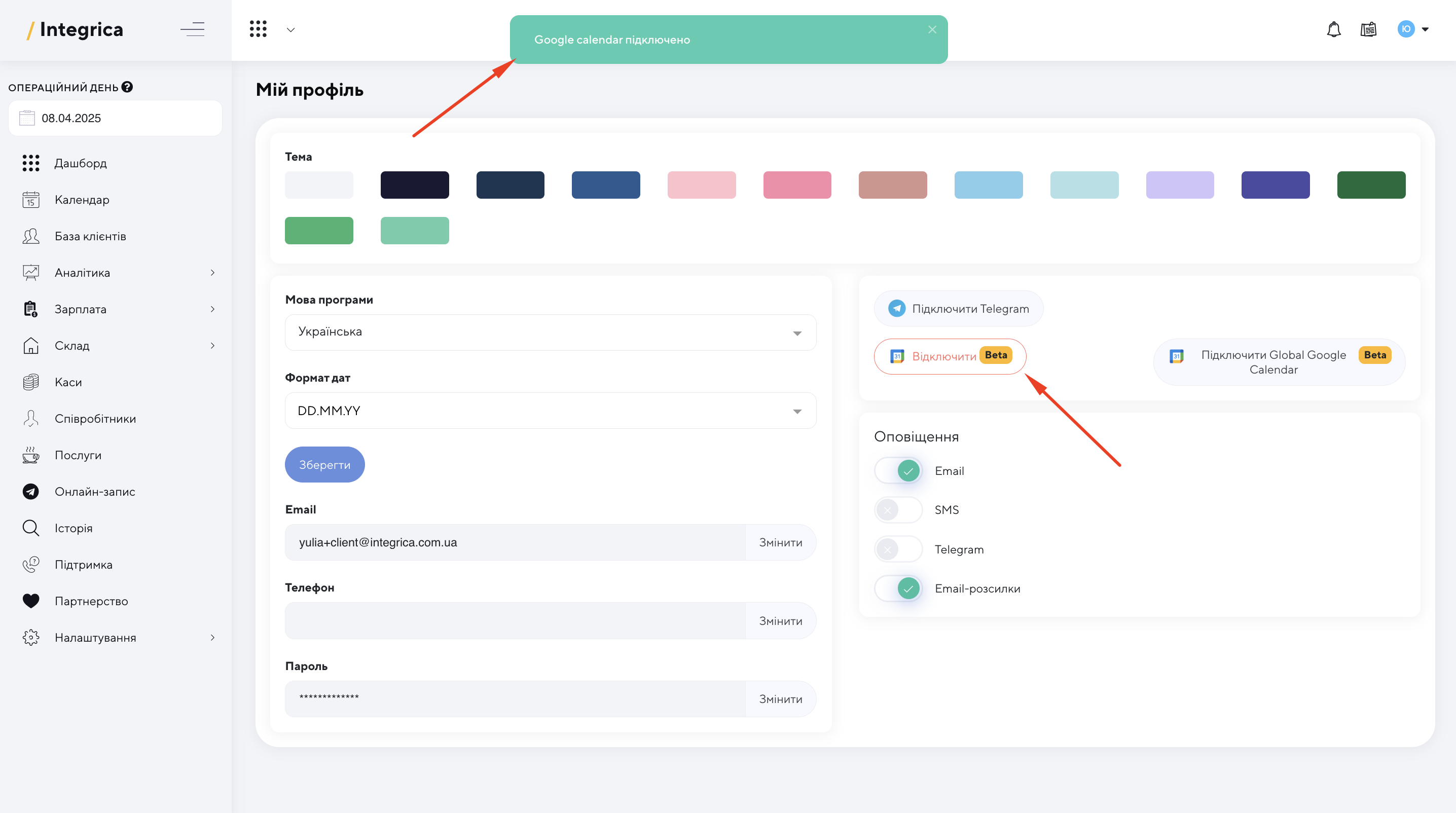Select the darkest navy theme swatch
This screenshot has width=1456, height=813.
click(414, 184)
